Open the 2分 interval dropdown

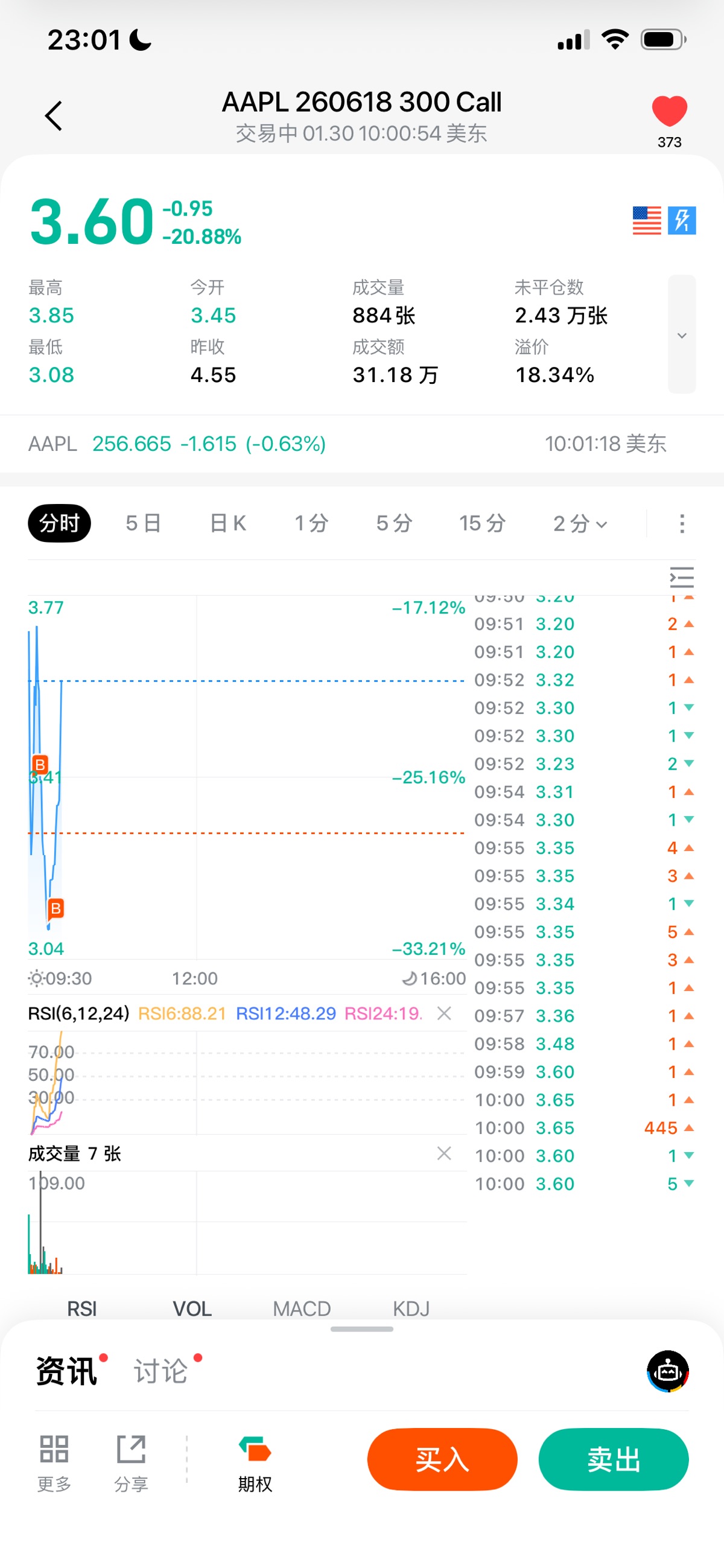pyautogui.click(x=580, y=523)
